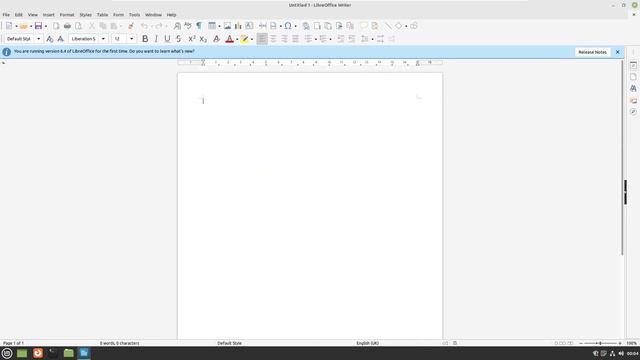Open the Save button dropdown arrow

(46, 26)
